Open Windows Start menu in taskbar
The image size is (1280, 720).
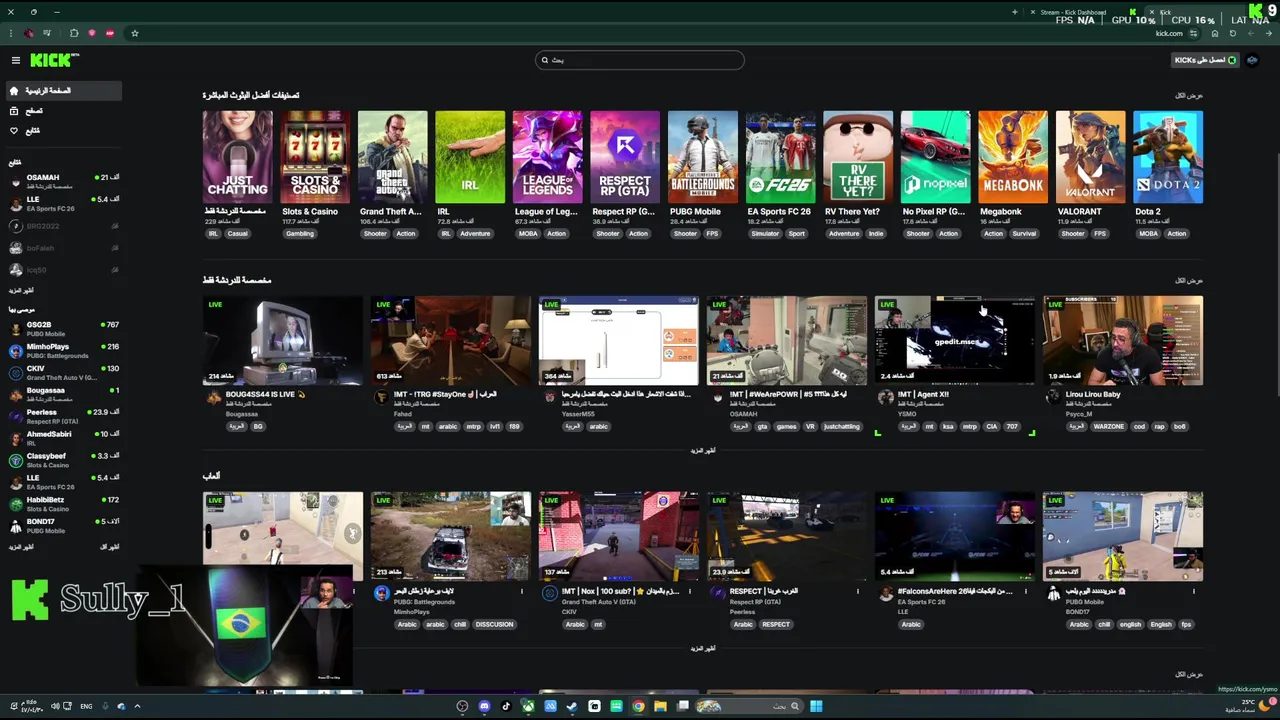pos(816,706)
